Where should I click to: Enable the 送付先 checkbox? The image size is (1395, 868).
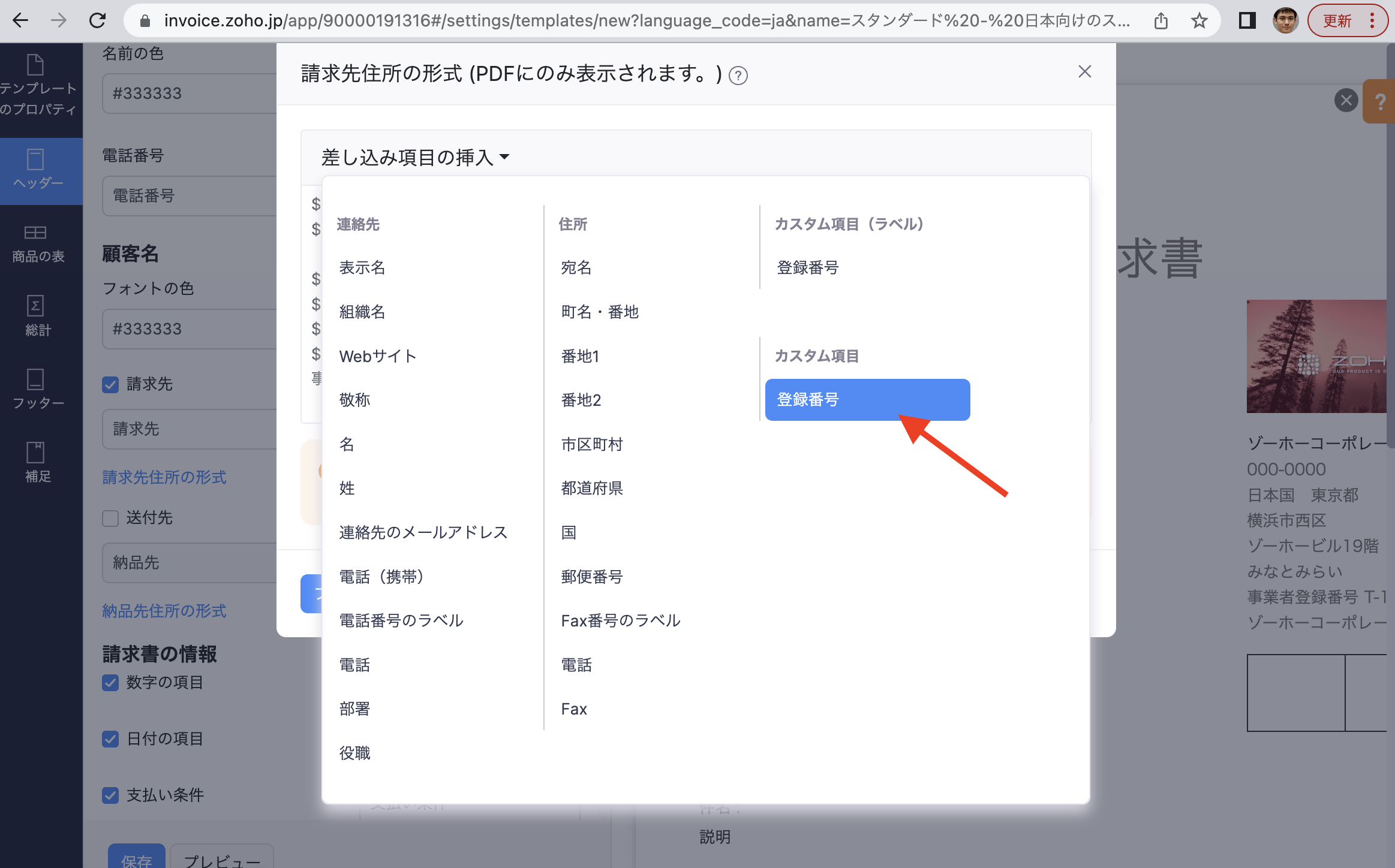coord(110,518)
